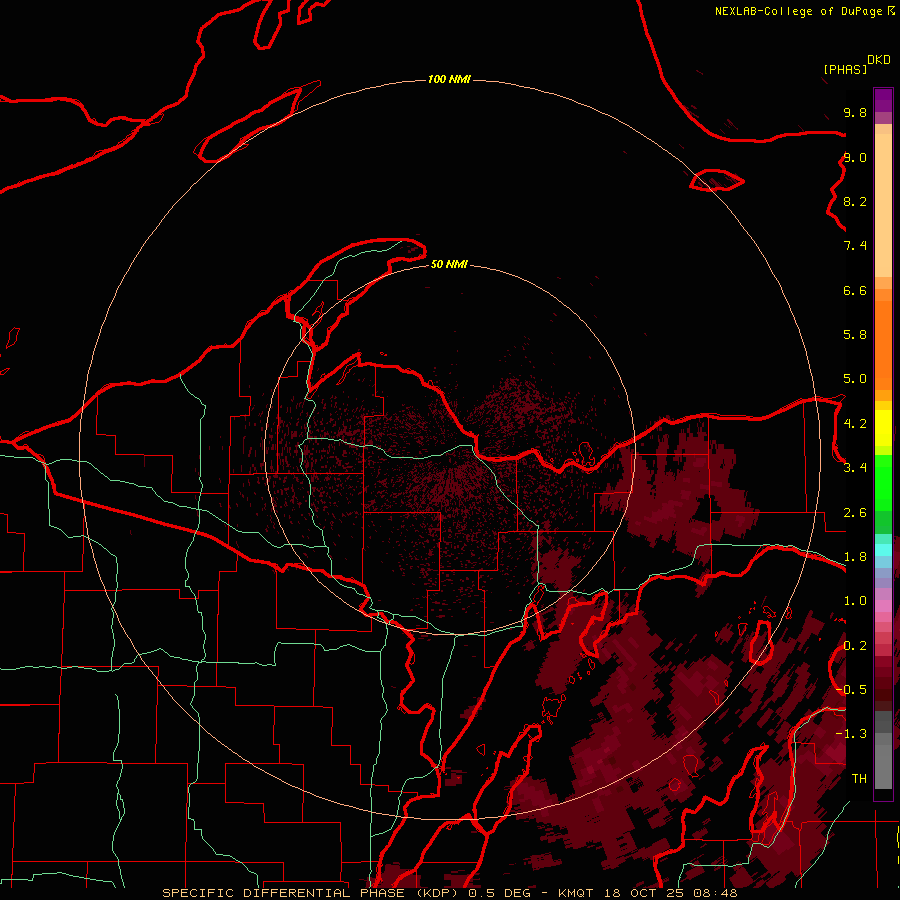Image resolution: width=900 pixels, height=900 pixels.
Task: Click the '9.8' color scale value
Action: point(855,113)
